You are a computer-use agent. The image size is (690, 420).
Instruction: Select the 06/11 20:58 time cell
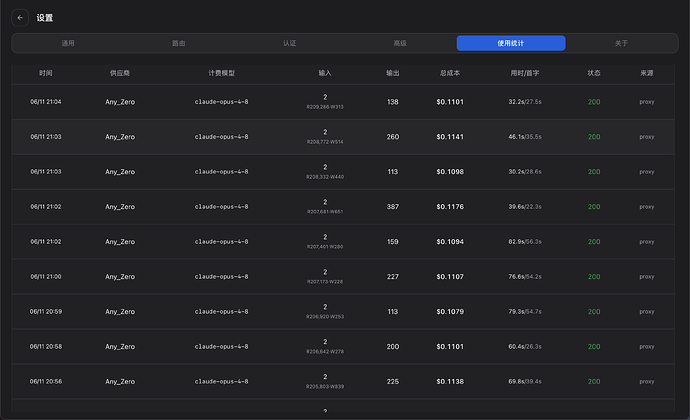click(46, 346)
